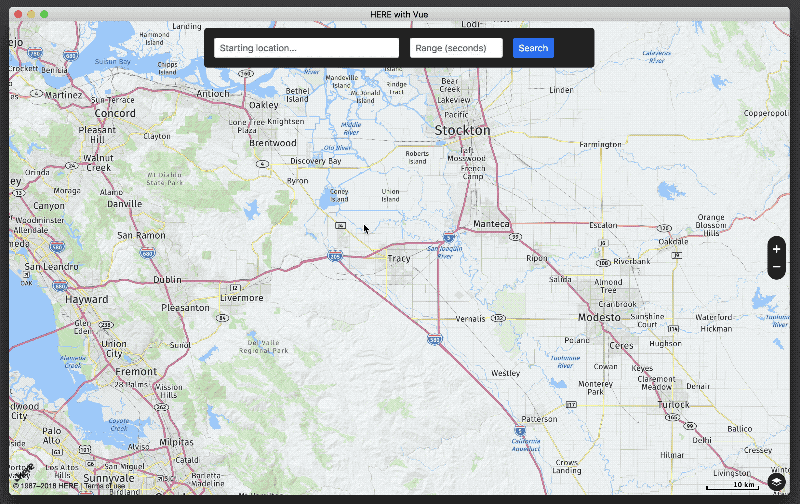The image size is (800, 504).
Task: Click the Starting location input field
Action: pyautogui.click(x=306, y=48)
